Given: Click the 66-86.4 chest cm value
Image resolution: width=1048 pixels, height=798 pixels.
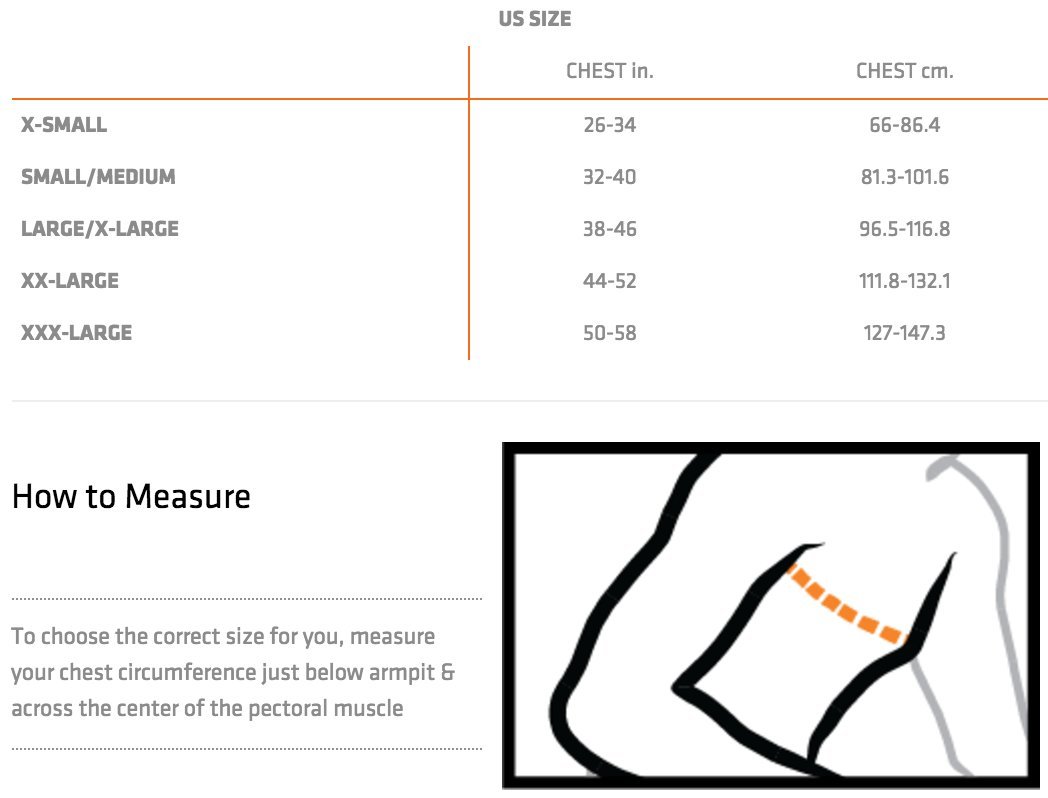Looking at the screenshot, I should (x=905, y=125).
